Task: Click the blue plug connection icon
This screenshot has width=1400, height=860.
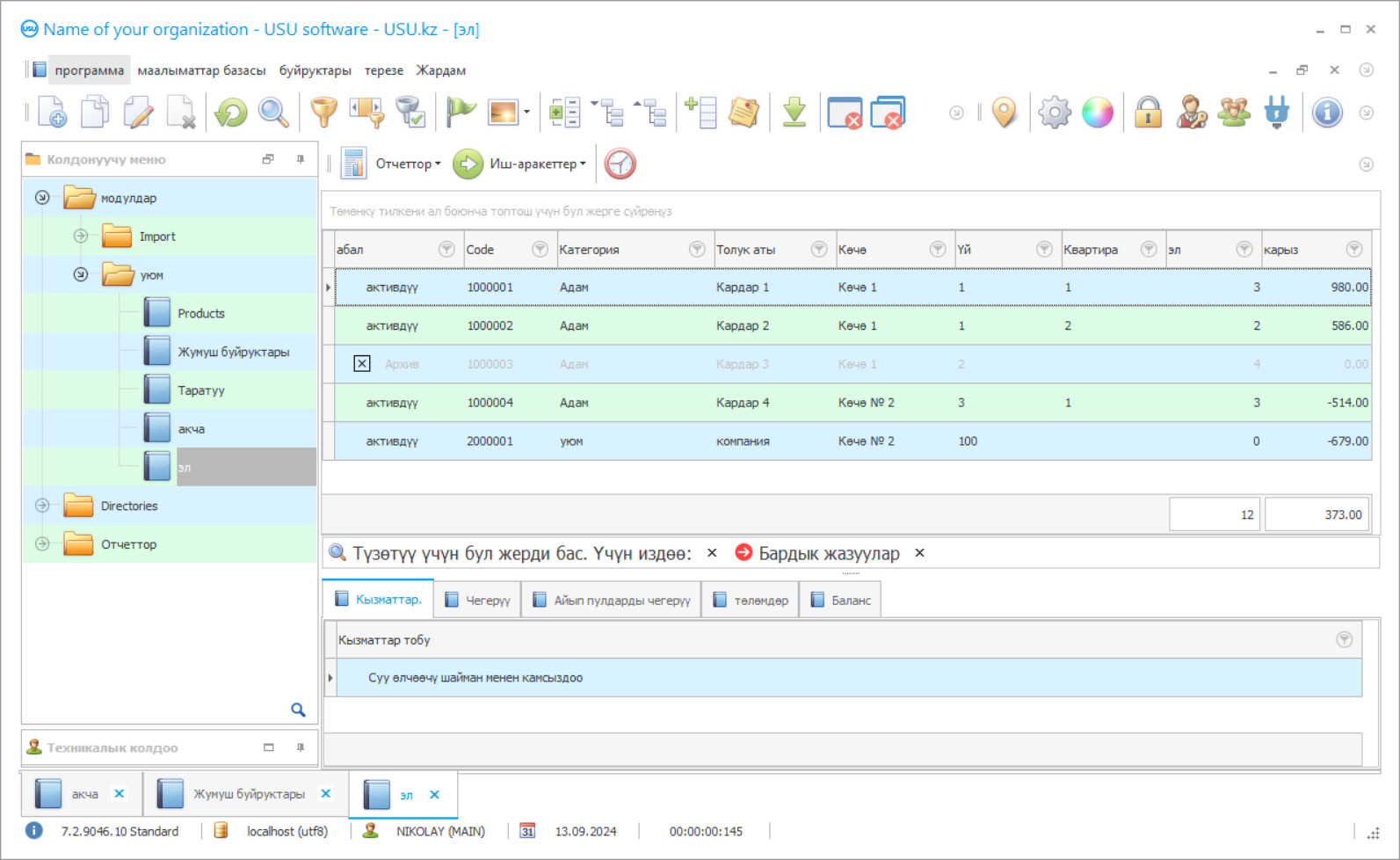Action: (1277, 113)
